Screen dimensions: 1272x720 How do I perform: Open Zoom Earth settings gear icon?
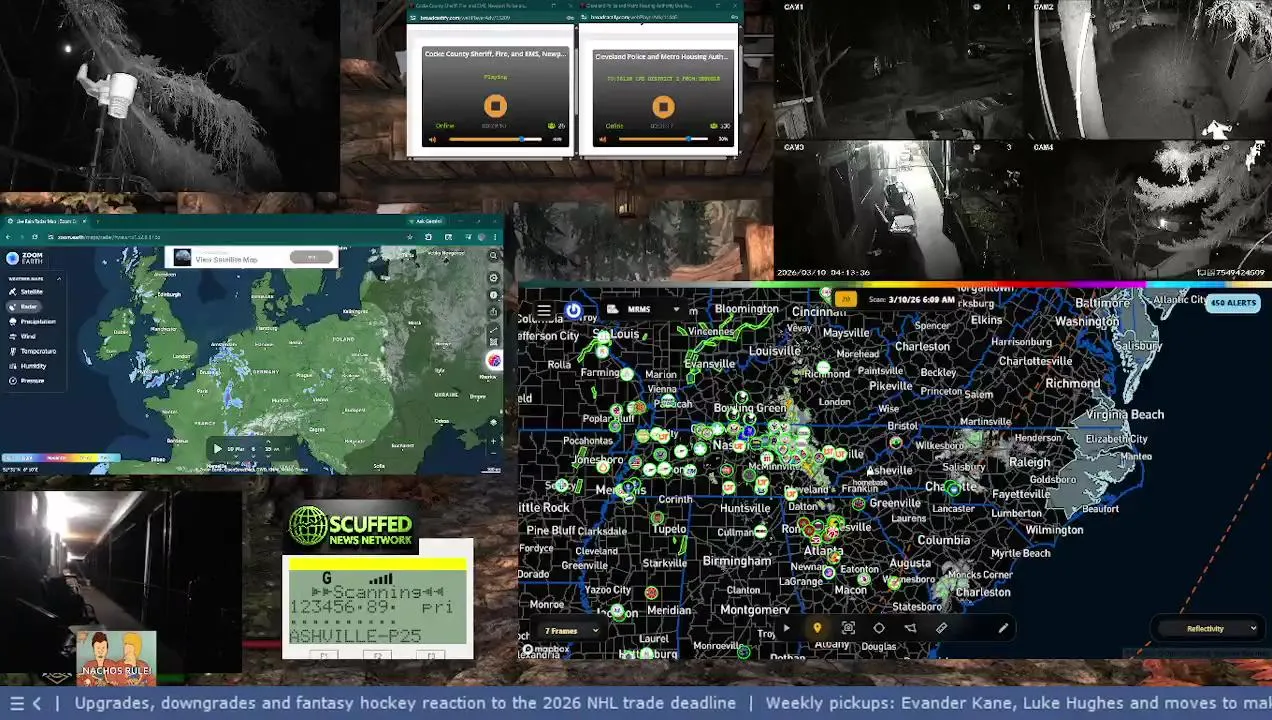point(493,277)
